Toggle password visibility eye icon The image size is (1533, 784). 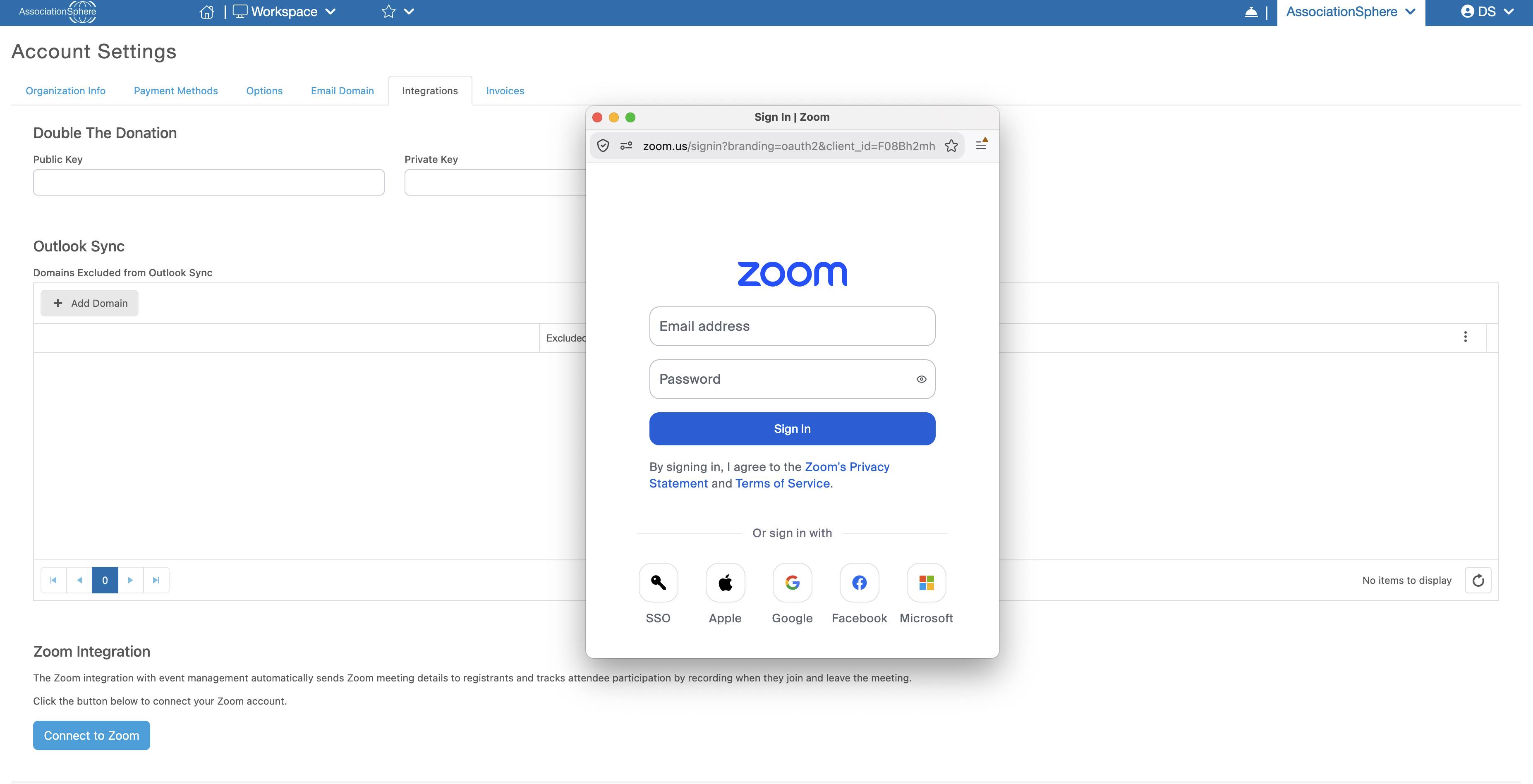tap(921, 379)
